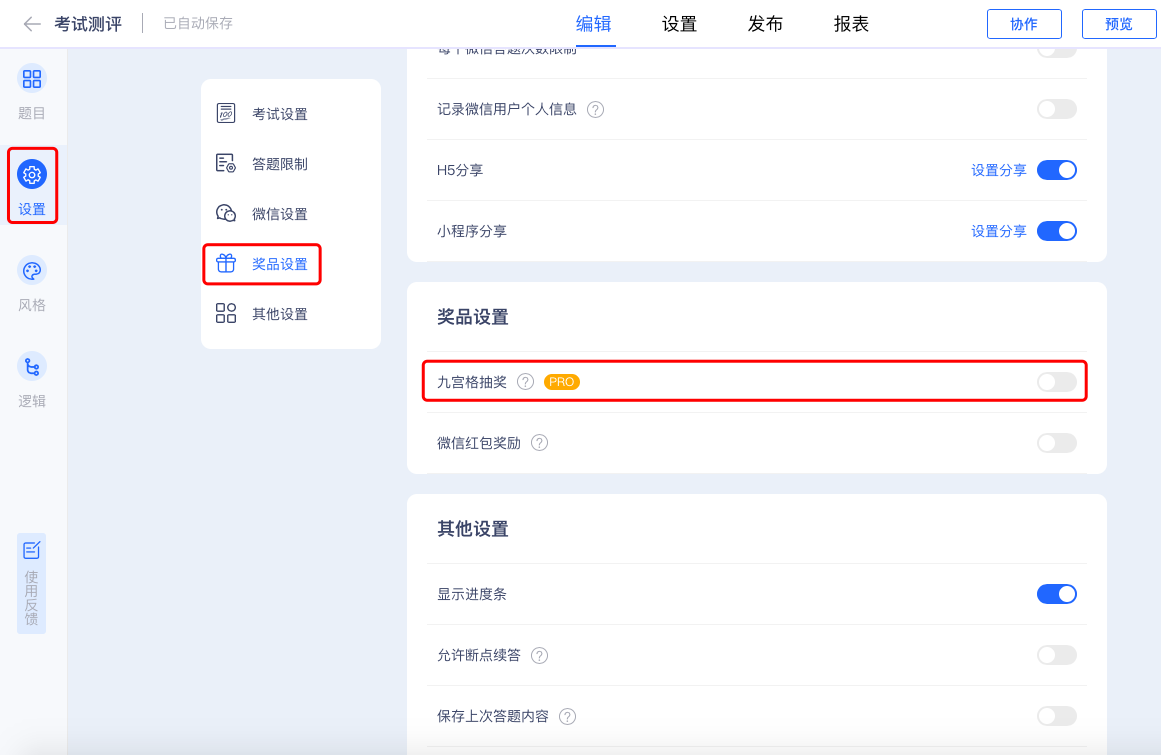Turn off the 小程序分享 switch
The width and height of the screenshot is (1161, 755).
pyautogui.click(x=1057, y=231)
